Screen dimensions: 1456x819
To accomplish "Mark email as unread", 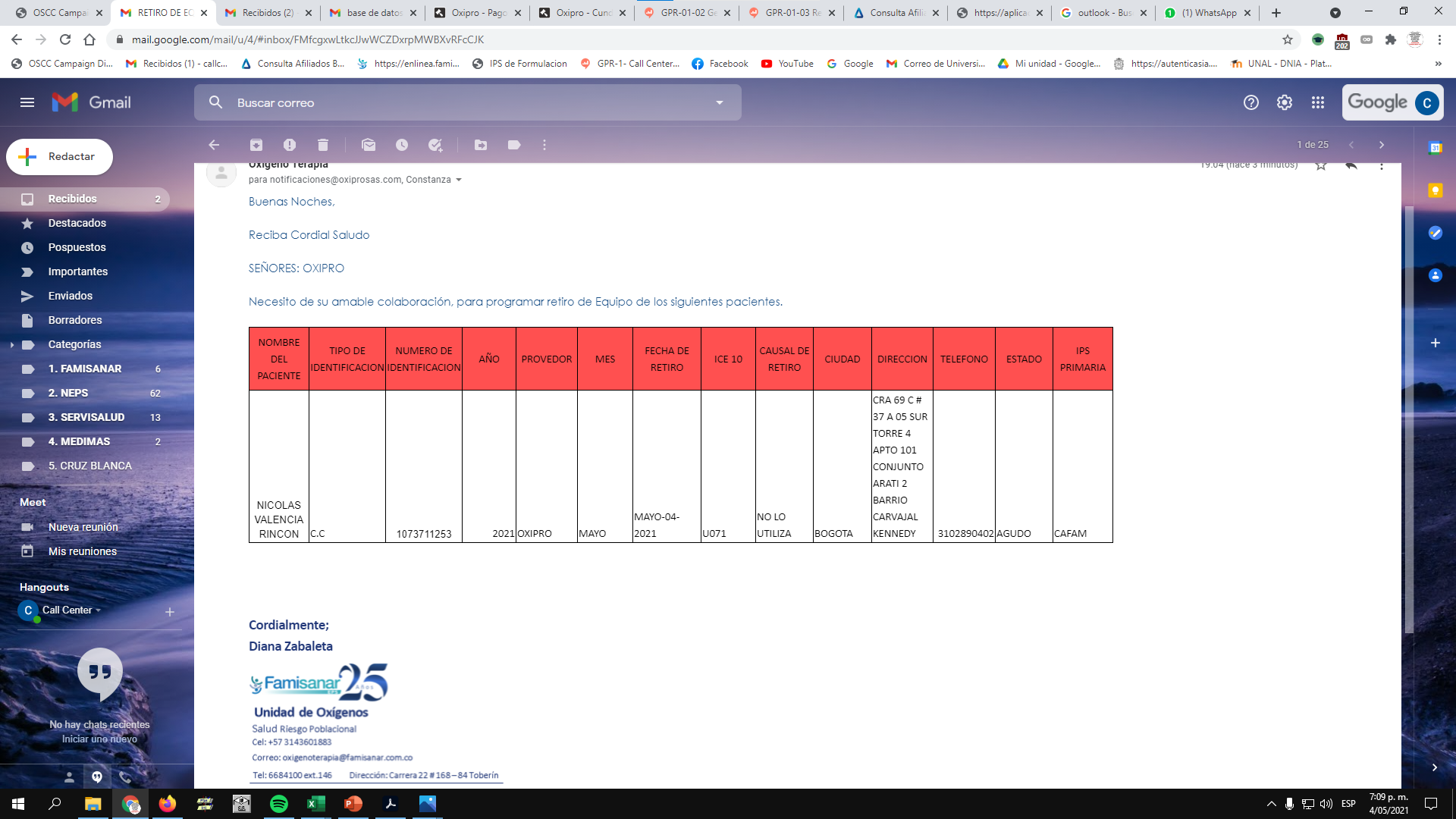I will click(x=369, y=145).
